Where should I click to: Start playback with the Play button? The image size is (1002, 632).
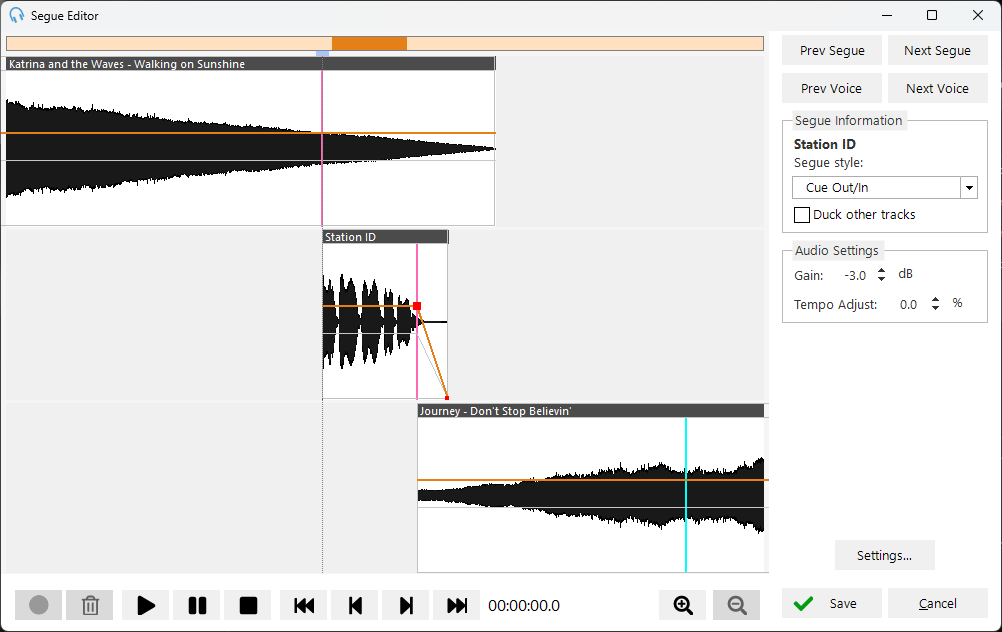click(x=146, y=605)
